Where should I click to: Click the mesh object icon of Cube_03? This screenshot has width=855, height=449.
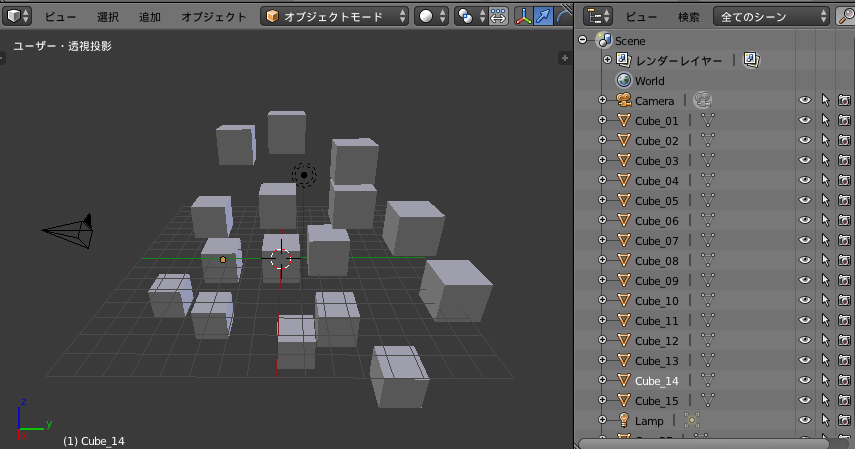point(624,160)
